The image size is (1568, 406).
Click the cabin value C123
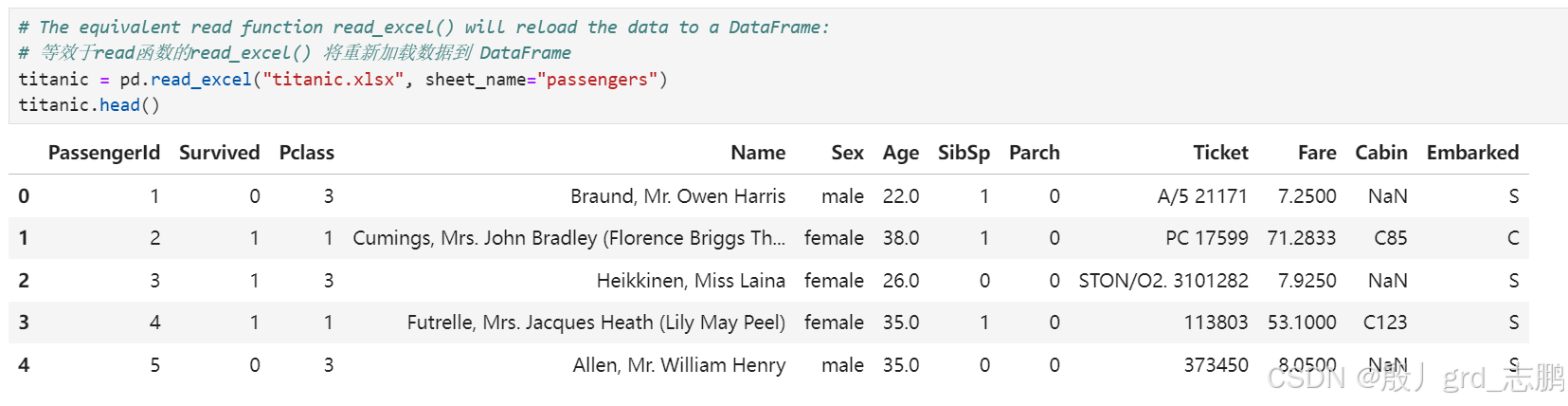tap(1384, 323)
